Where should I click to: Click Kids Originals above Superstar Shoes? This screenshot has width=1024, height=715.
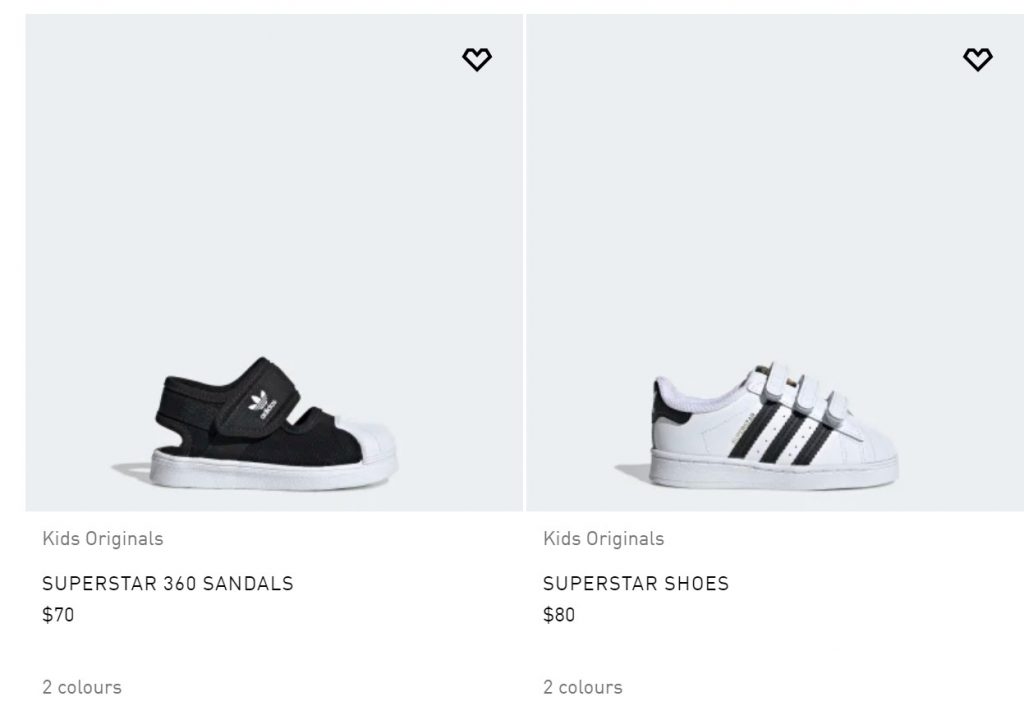[604, 539]
